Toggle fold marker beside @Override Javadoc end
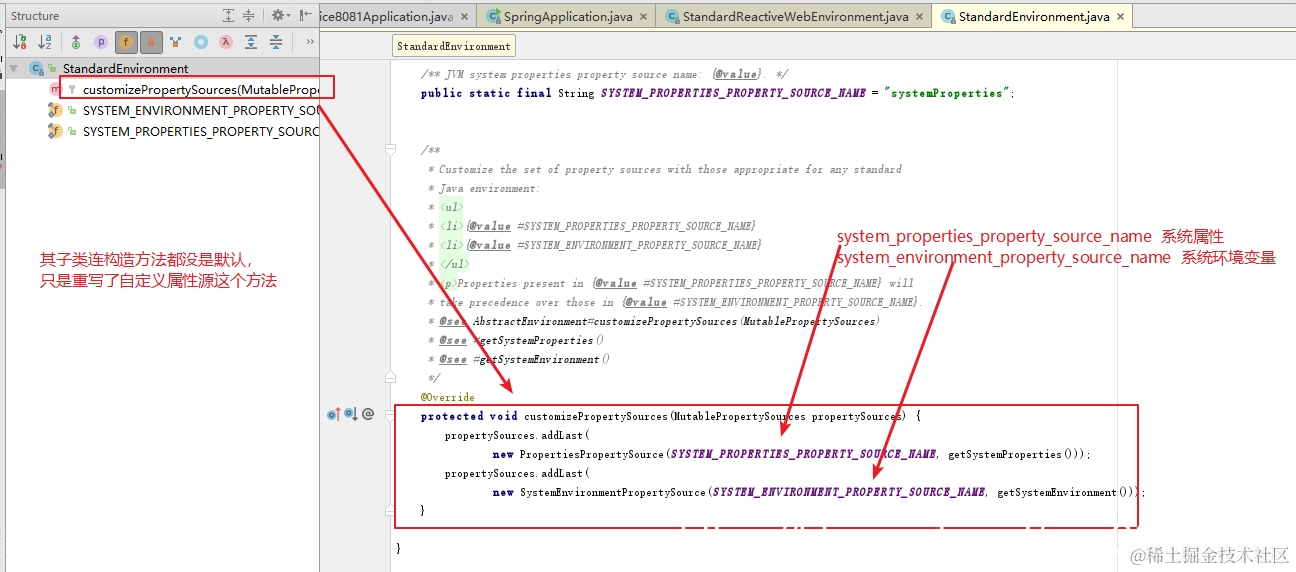This screenshot has height=572, width=1296. [x=391, y=378]
